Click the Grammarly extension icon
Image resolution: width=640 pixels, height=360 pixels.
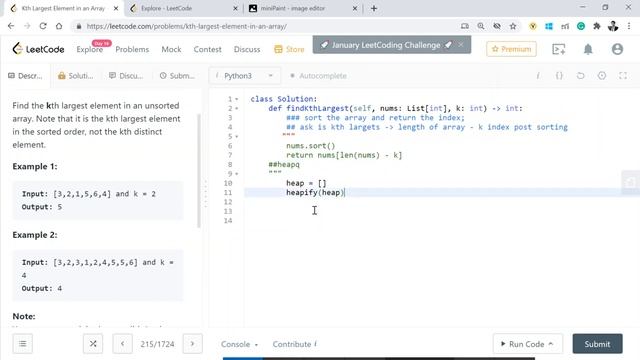click(581, 26)
